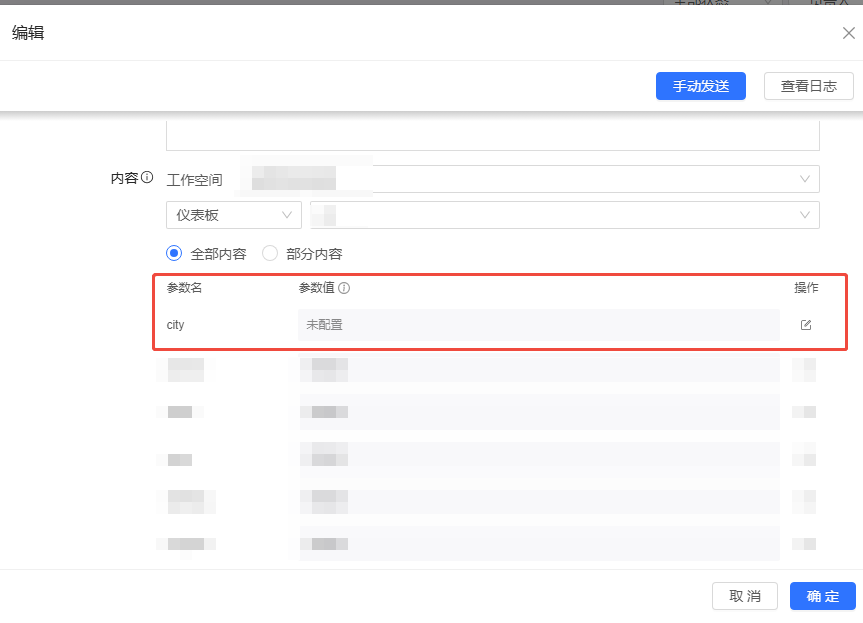Select the 部分内容 radio option
Screen dimensions: 863x623
pyautogui.click(x=270, y=254)
